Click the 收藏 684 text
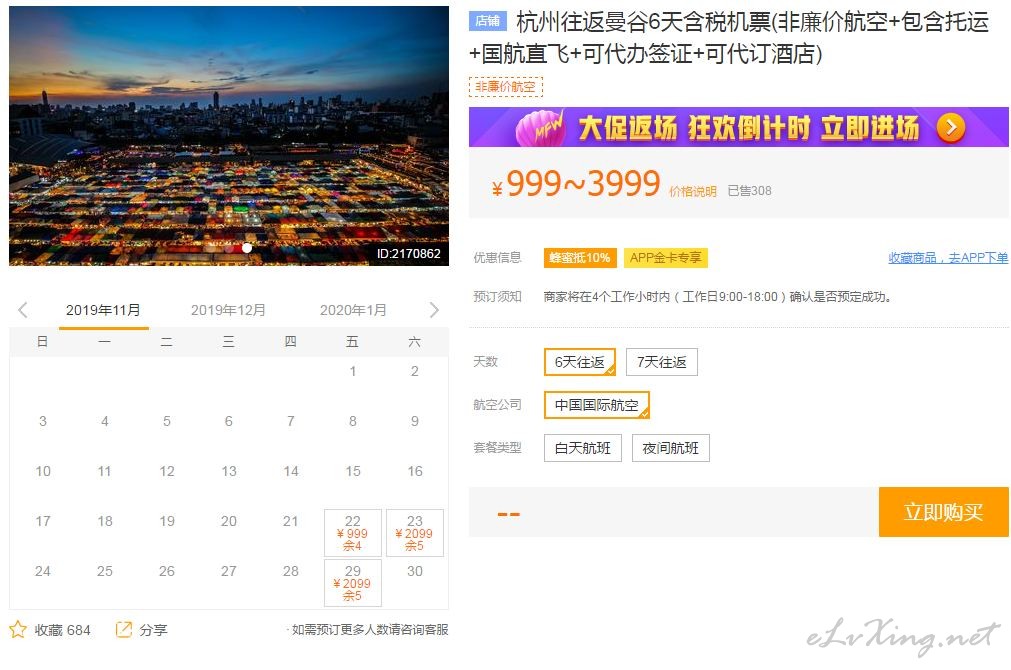The width and height of the screenshot is (1011, 670). [x=63, y=630]
